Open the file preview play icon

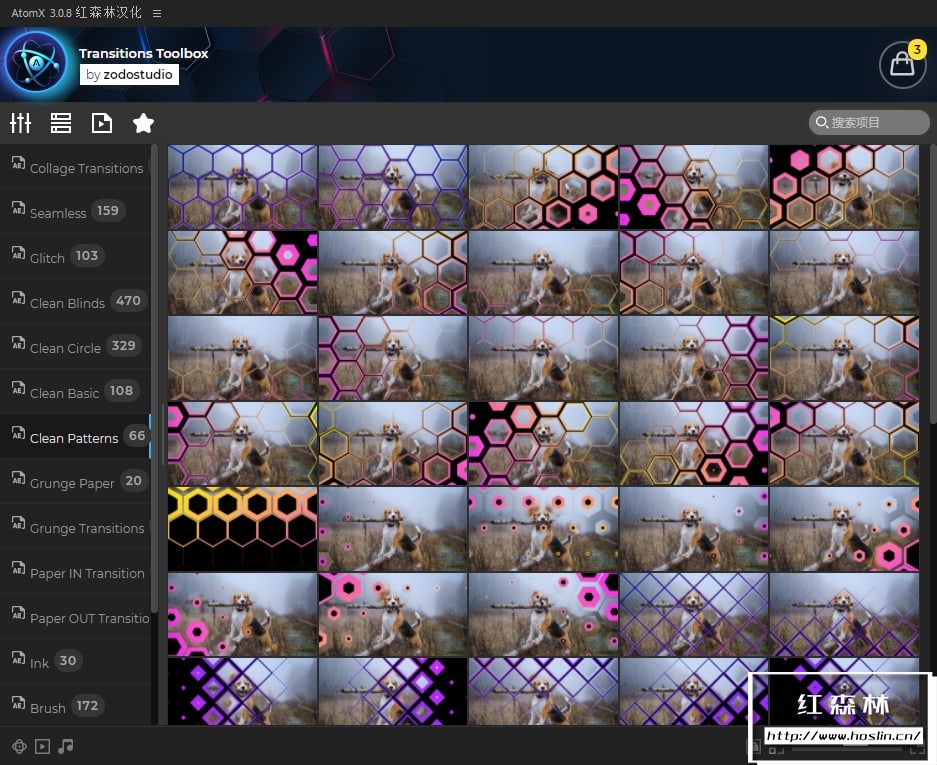[x=102, y=123]
